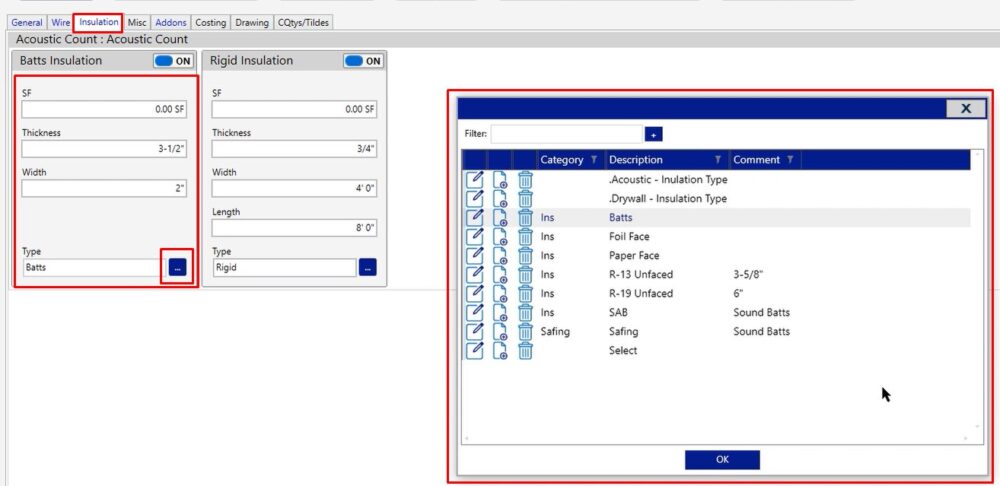1000x486 pixels.
Task: Click the Filter text field
Action: 566,134
